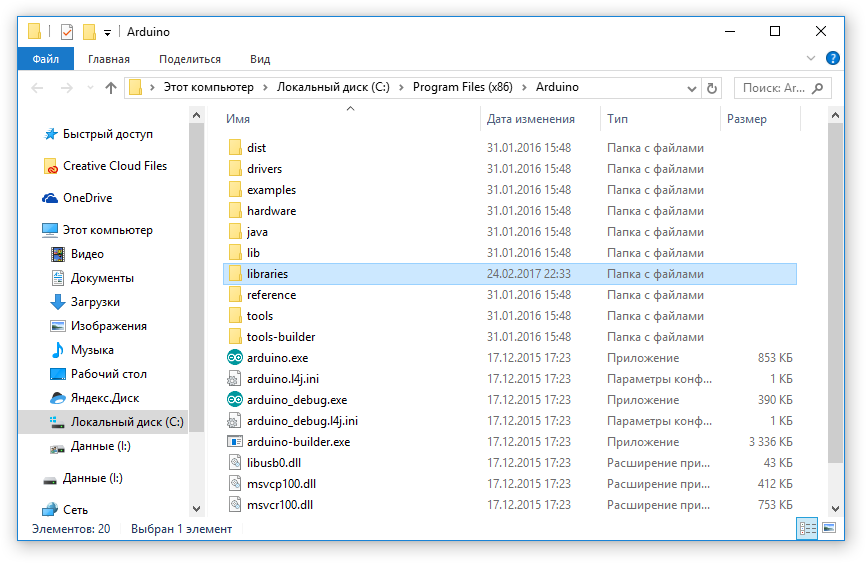The width and height of the screenshot is (866, 563).
Task: Select the reference folder icon
Action: tap(235, 294)
